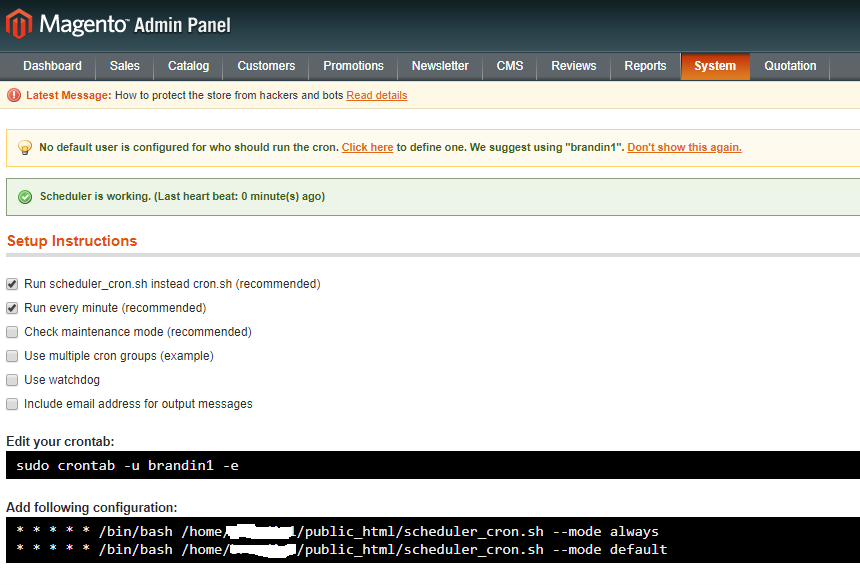This screenshot has width=860, height=585.
Task: Click 'No default user is configured' notice text
Action: [189, 147]
